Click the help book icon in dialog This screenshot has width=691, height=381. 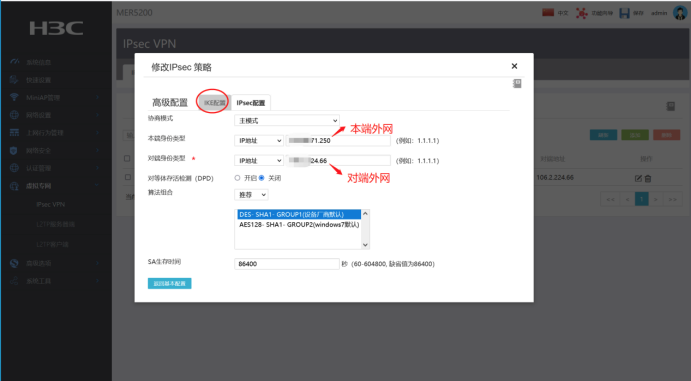point(517,83)
